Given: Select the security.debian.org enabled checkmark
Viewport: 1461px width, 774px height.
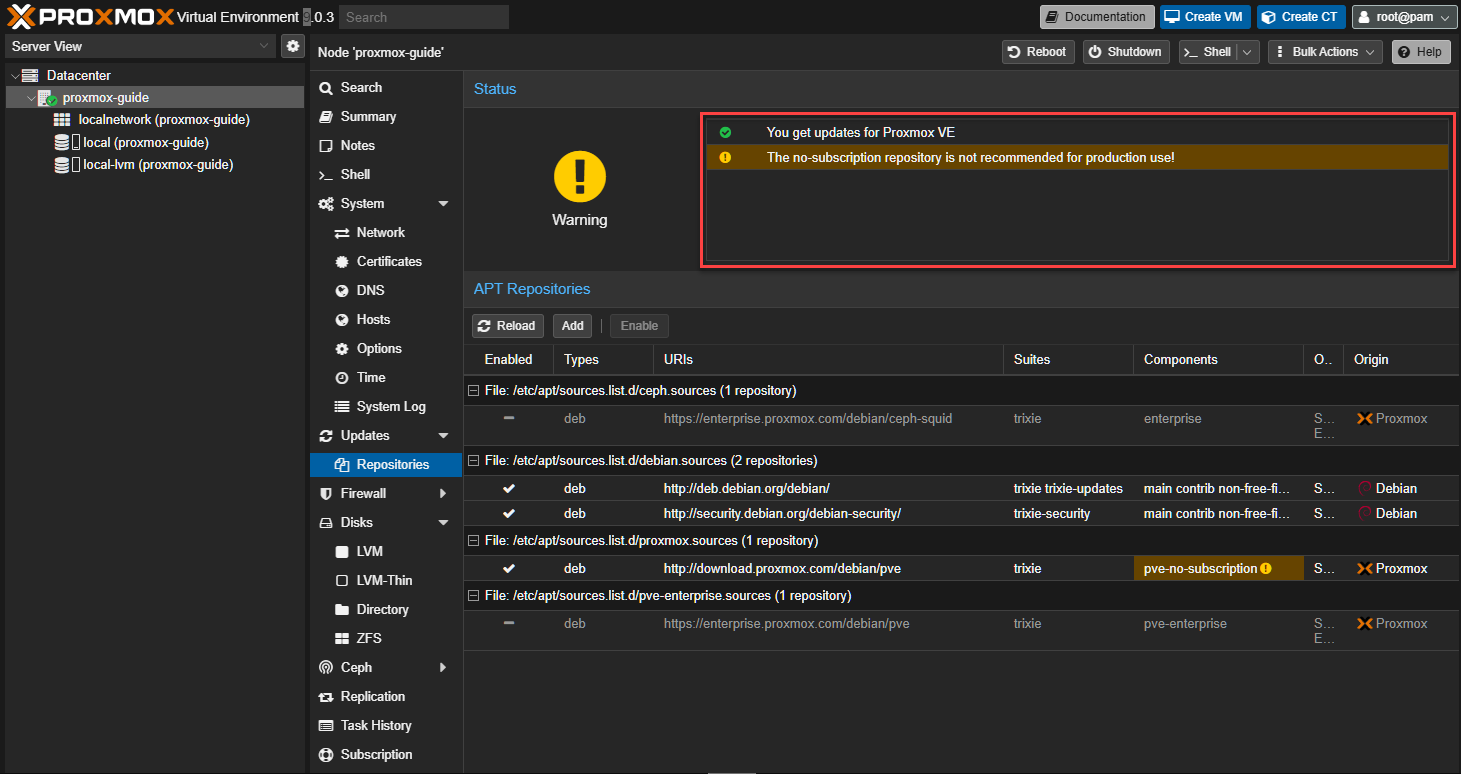Looking at the screenshot, I should [x=508, y=513].
